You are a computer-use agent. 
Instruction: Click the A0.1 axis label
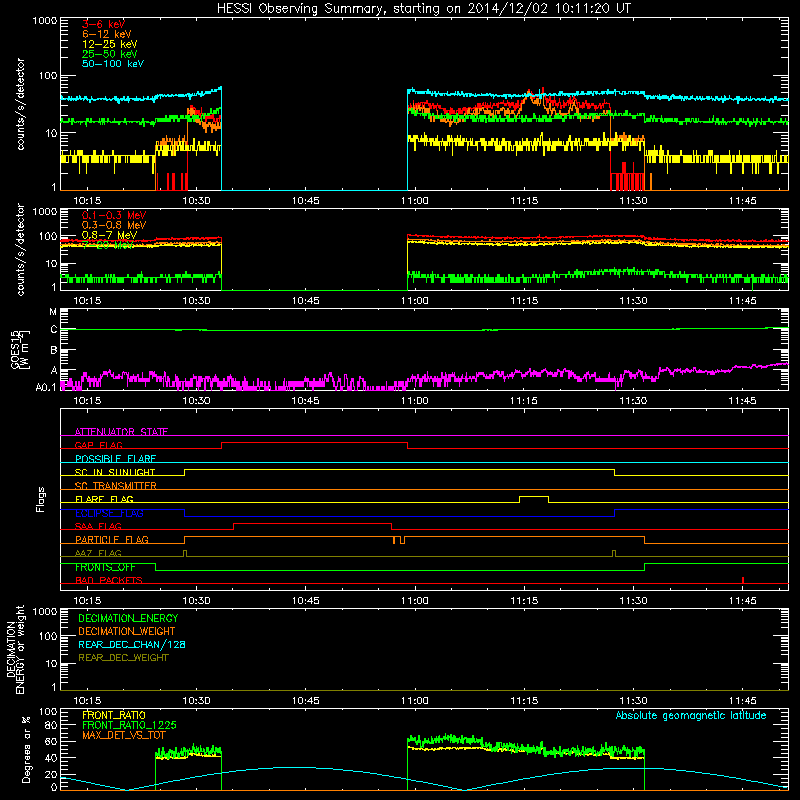click(46, 387)
